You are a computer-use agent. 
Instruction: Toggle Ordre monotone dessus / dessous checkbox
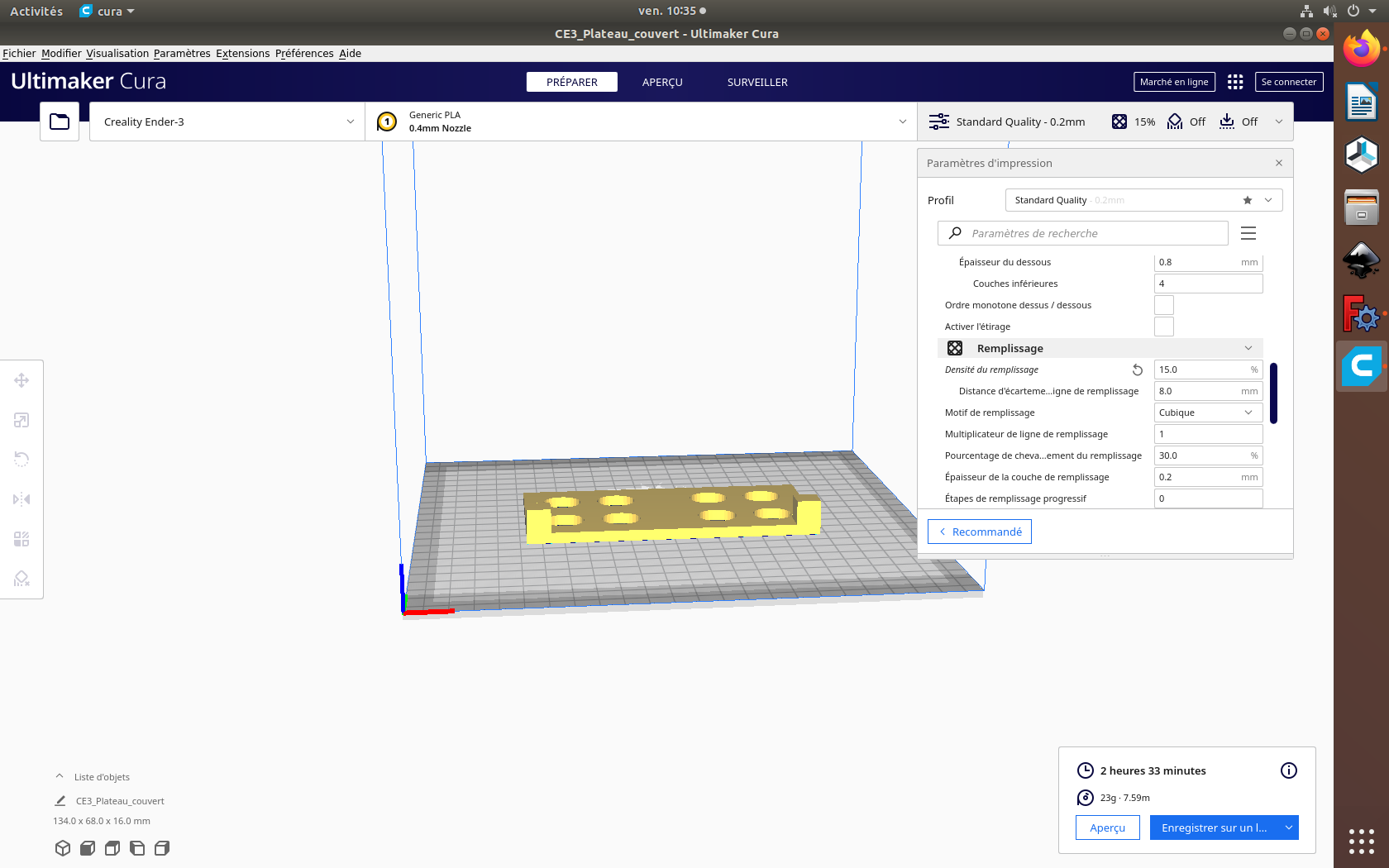pyautogui.click(x=1164, y=305)
